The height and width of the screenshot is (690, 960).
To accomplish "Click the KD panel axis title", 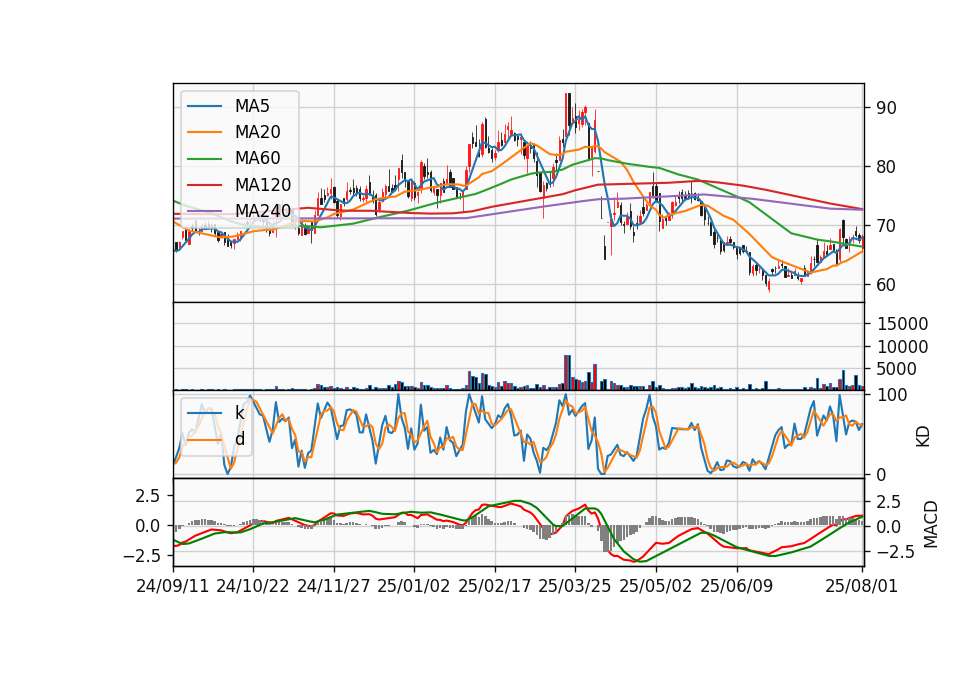I will click(923, 436).
